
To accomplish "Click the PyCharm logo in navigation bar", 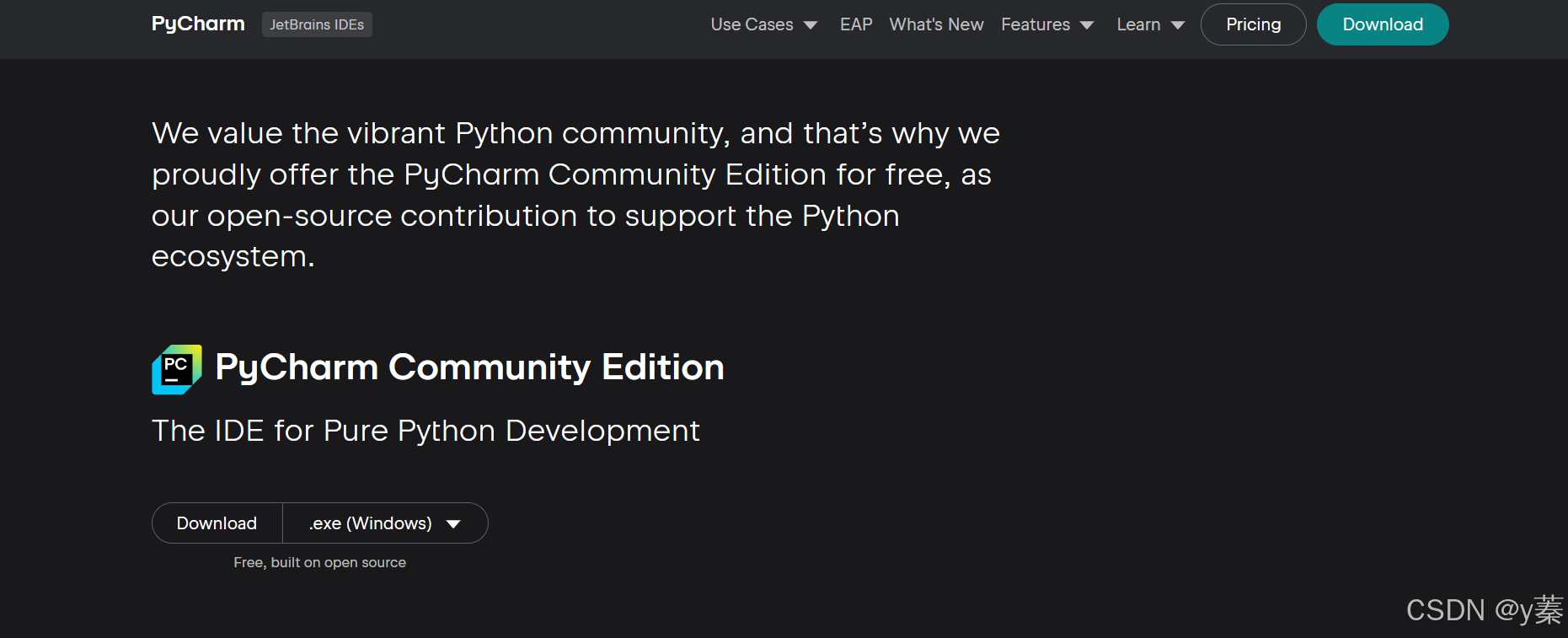I will [x=198, y=24].
